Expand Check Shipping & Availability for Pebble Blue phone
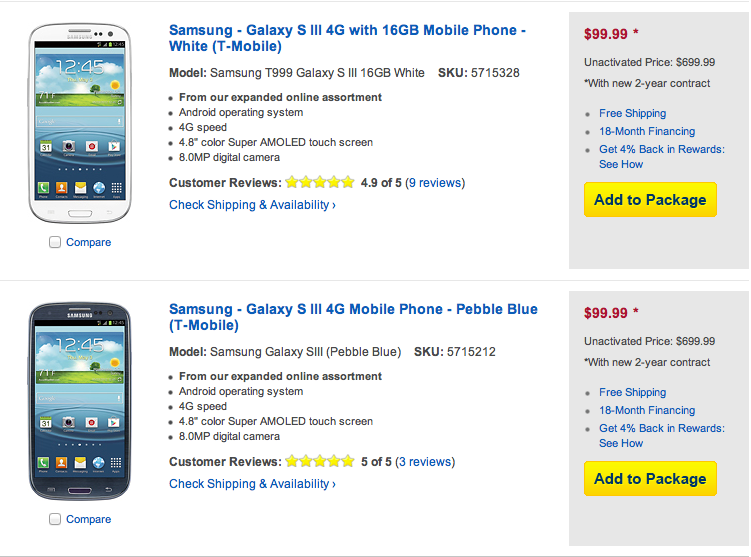Screen dimensions: 751x557 coord(252,484)
